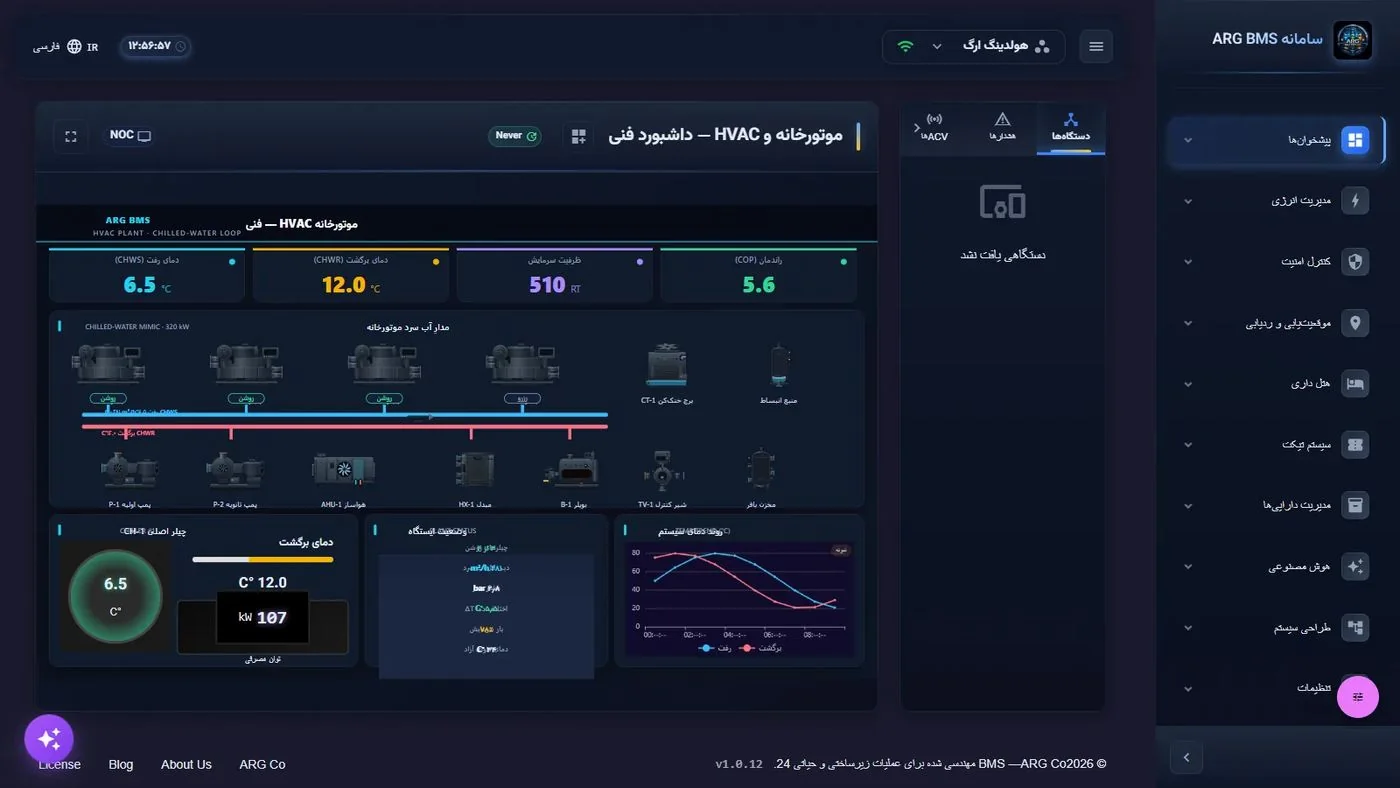Select the B-1 boiler icon
The width and height of the screenshot is (1400, 788).
pyautogui.click(x=572, y=470)
